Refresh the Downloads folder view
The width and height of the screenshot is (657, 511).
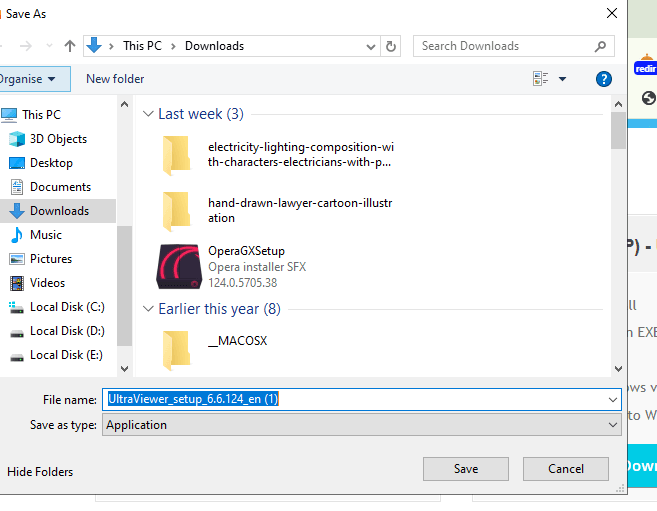392,46
